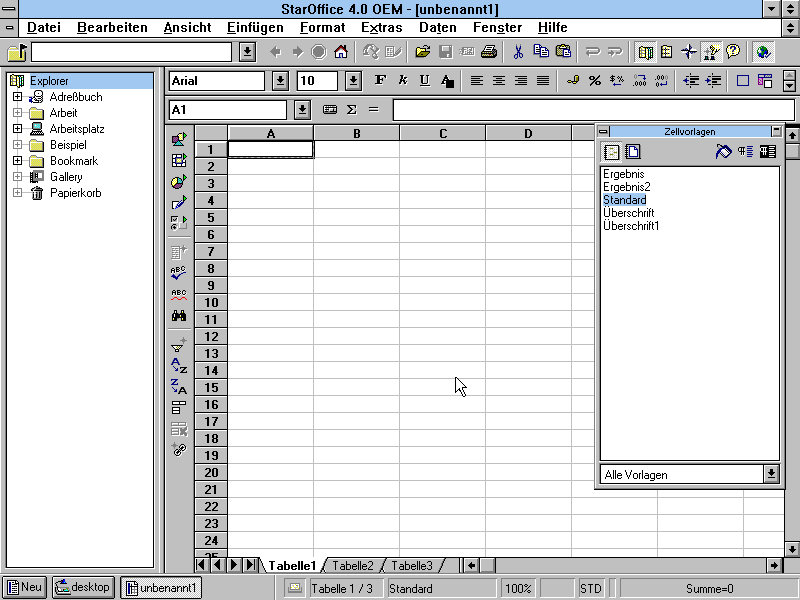Open the cell reference dropdown
The image size is (800, 600).
(x=302, y=110)
